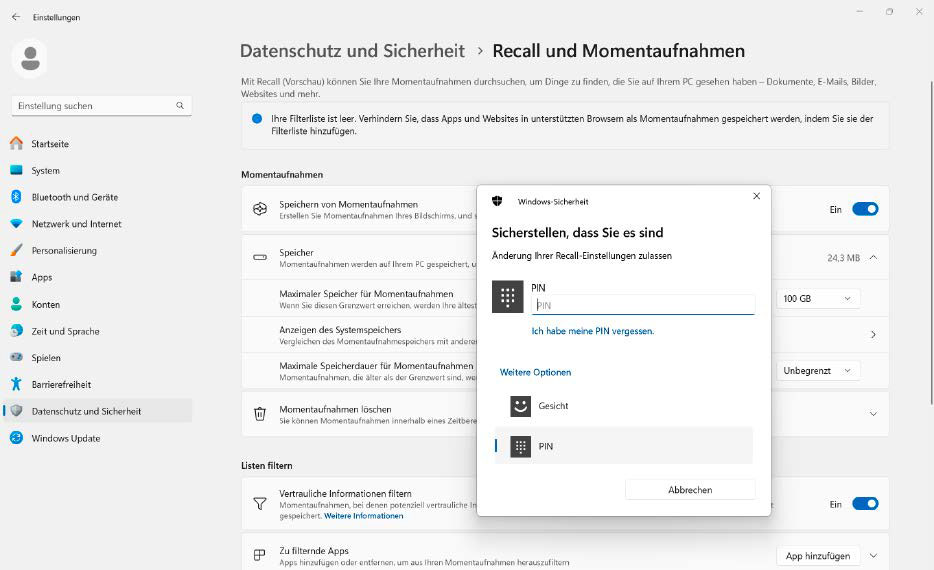Click the blue info dot in banner

tap(257, 119)
